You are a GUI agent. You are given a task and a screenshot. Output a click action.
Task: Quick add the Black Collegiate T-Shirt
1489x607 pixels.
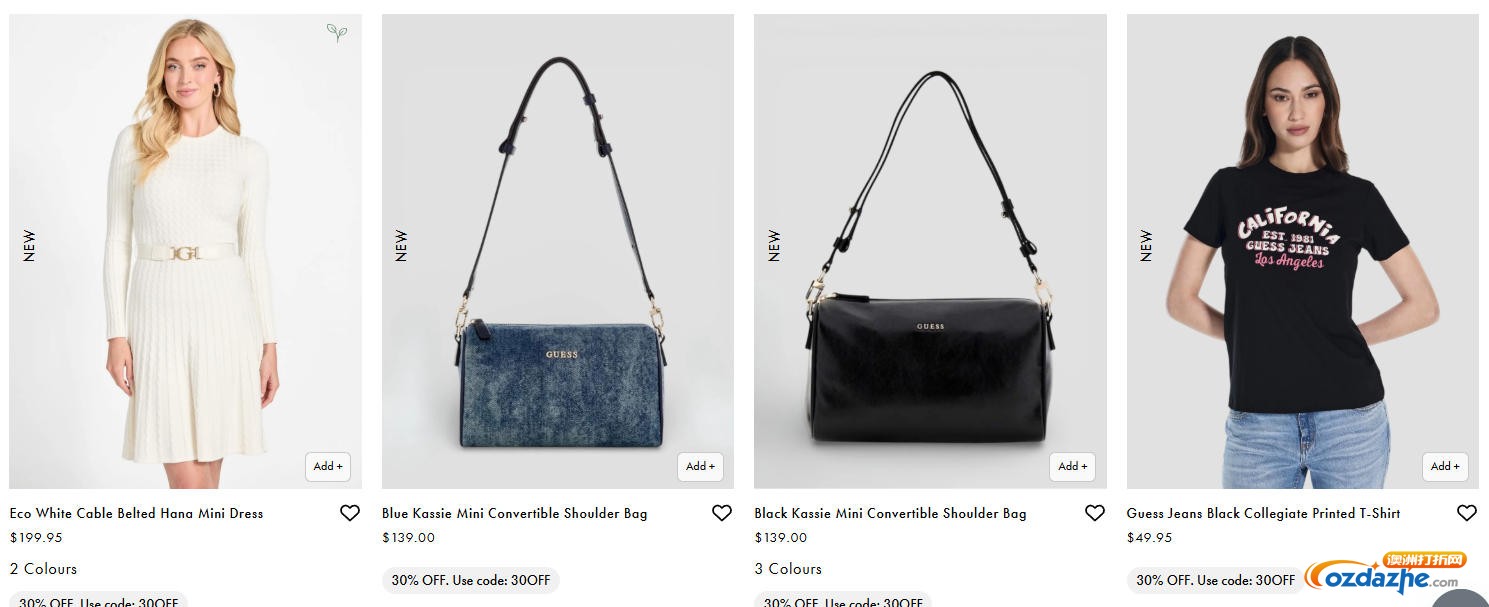(x=1446, y=466)
